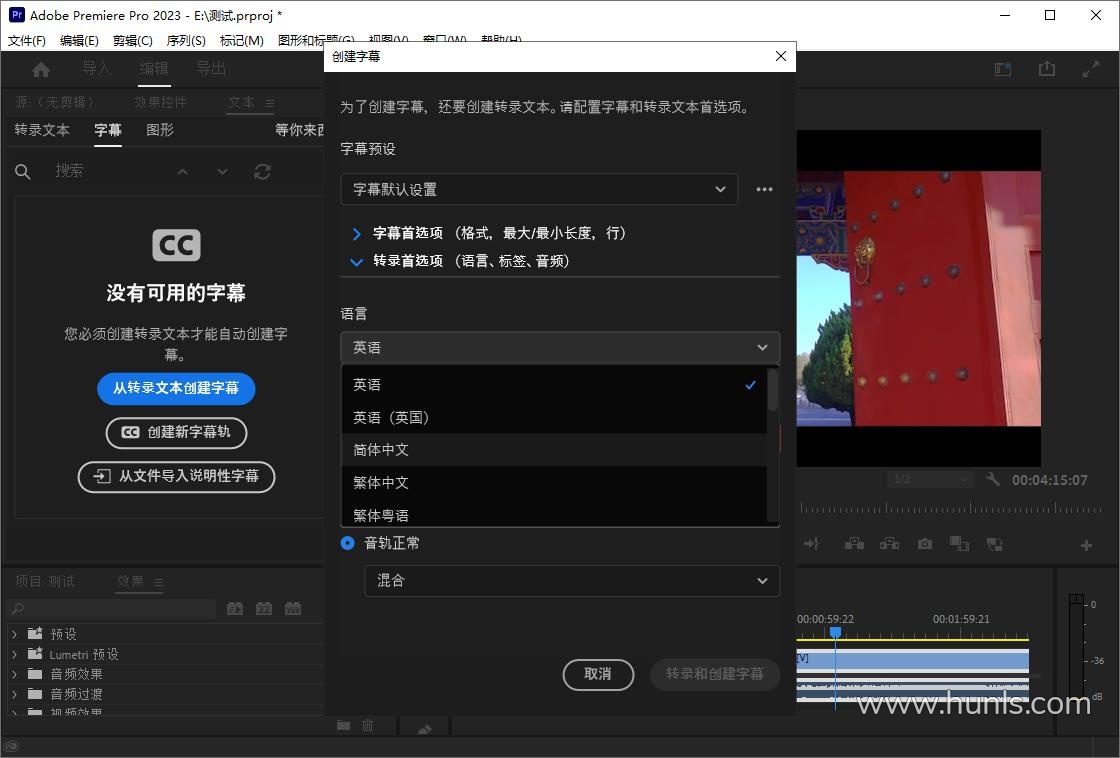The height and width of the screenshot is (758, 1120).
Task: Click the wrench settings icon in Program Monitor
Action: click(993, 479)
